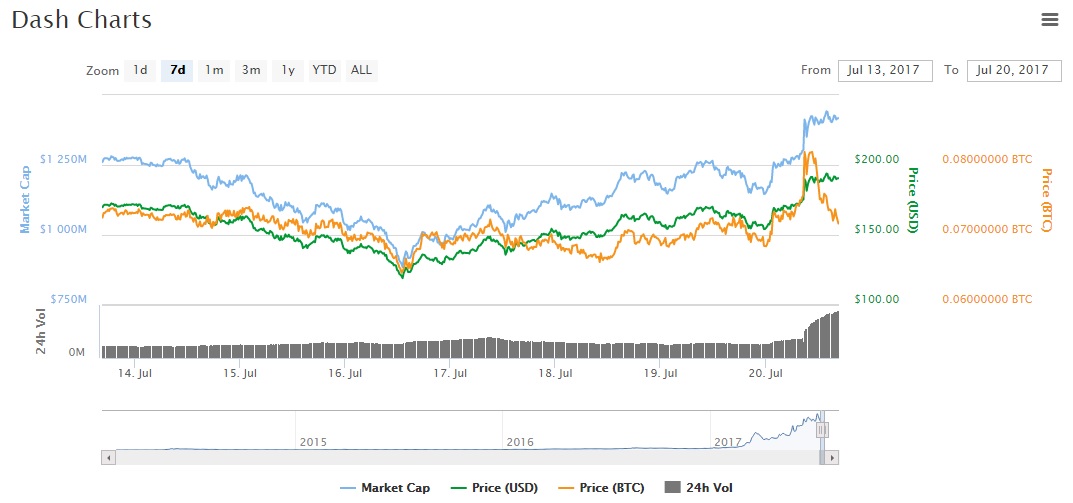The width and height of the screenshot is (1073, 503).
Task: Click the 2017 area in navigator
Action: coord(727,442)
